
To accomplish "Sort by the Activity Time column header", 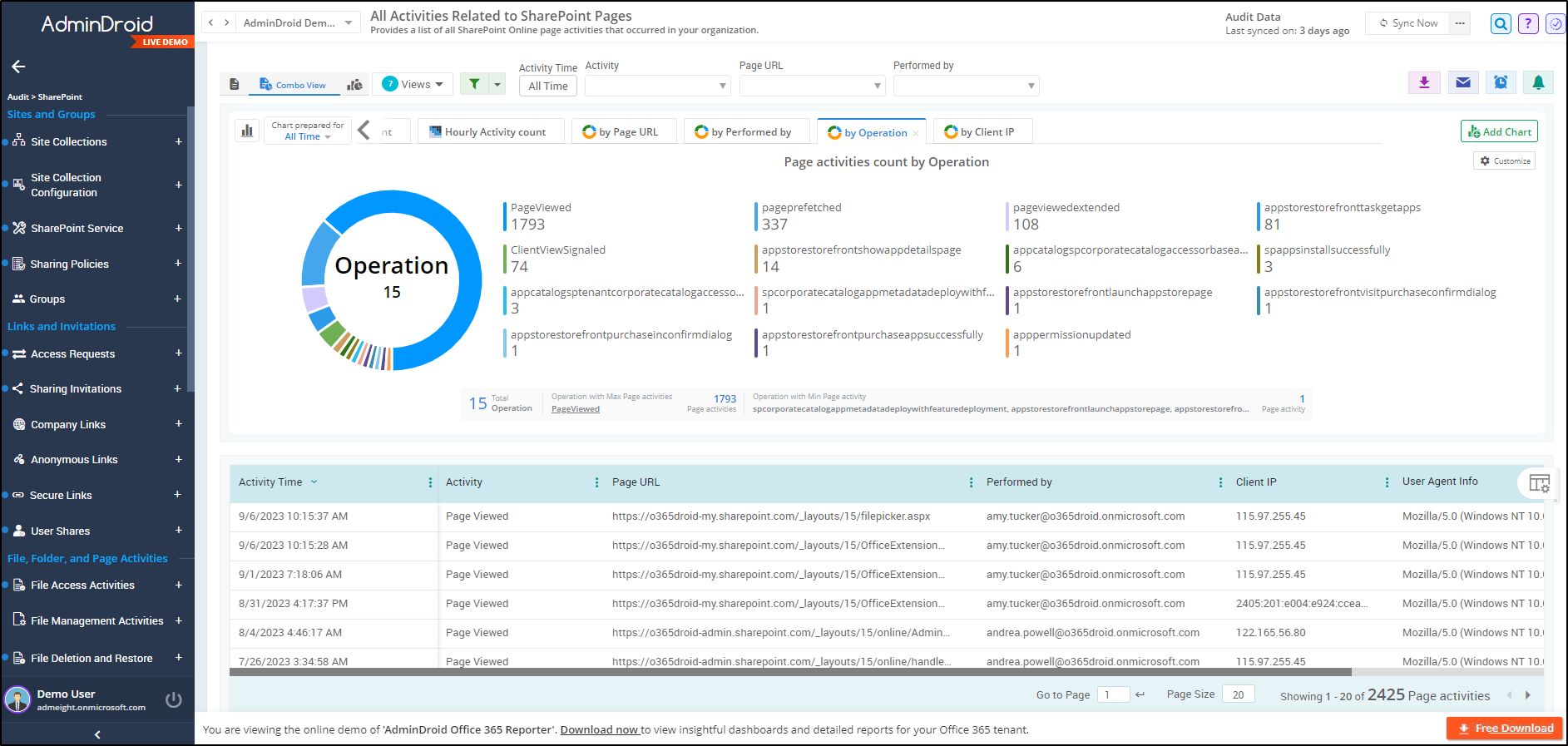I will click(x=270, y=482).
